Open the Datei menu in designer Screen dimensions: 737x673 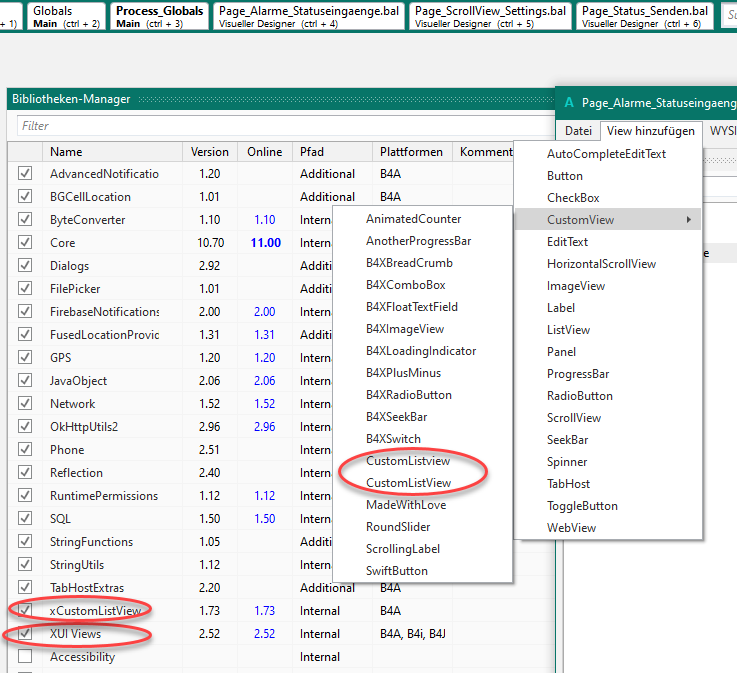(x=578, y=131)
